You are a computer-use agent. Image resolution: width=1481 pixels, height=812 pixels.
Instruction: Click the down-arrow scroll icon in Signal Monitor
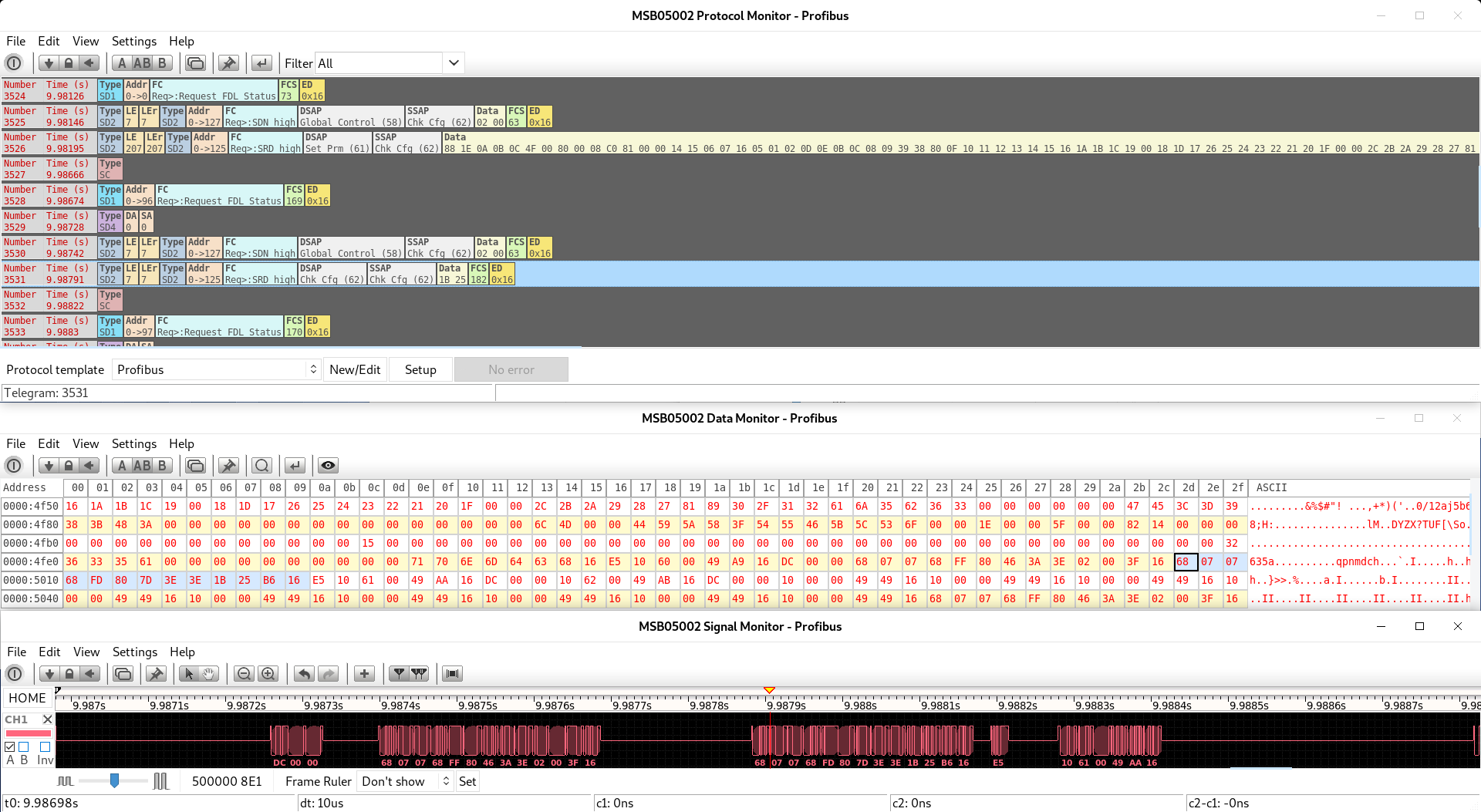click(x=49, y=674)
